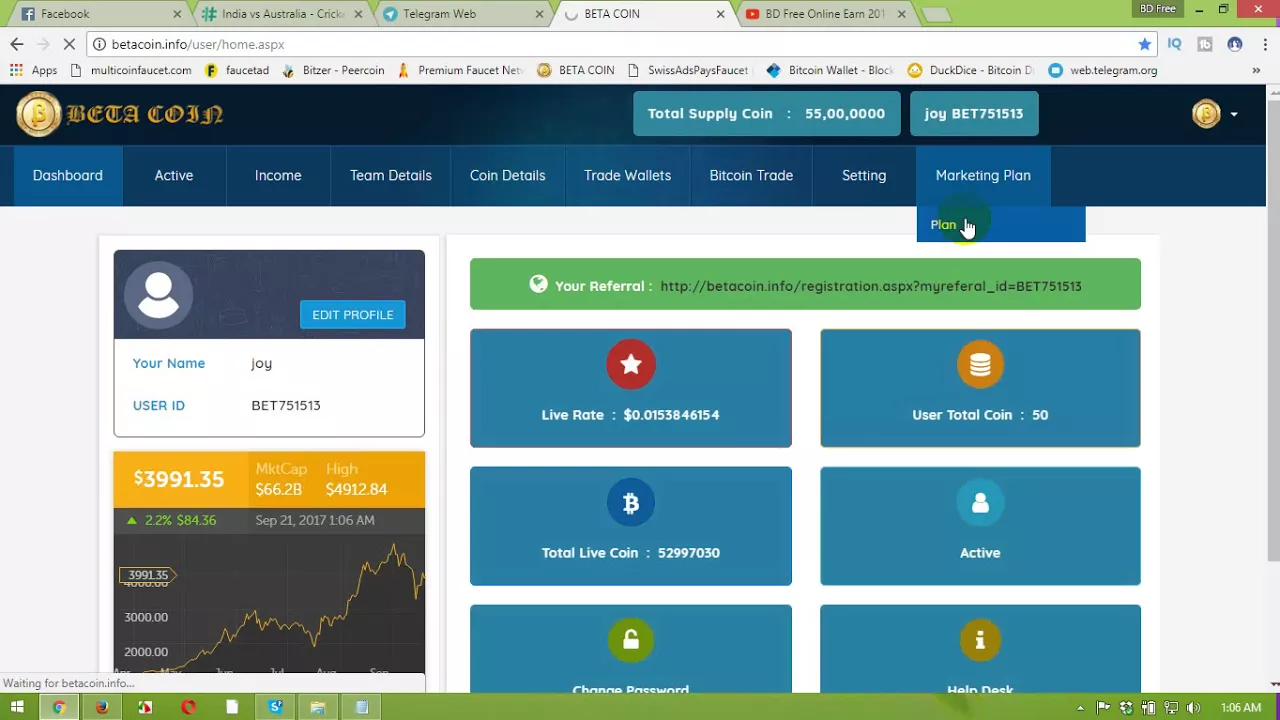The image size is (1280, 720).
Task: Open Windows Start button
Action: [17, 707]
